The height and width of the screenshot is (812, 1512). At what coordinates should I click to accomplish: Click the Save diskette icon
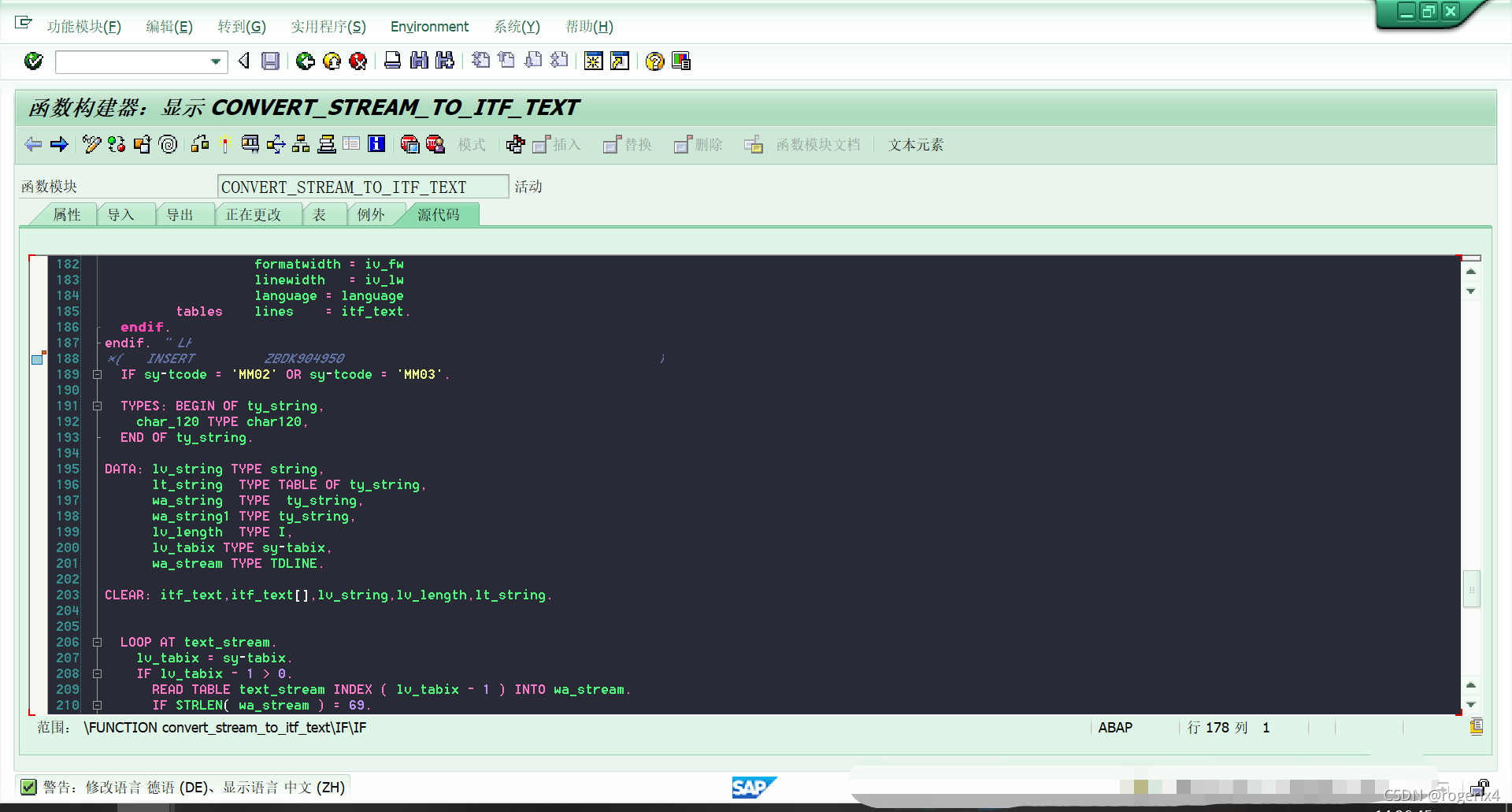point(270,61)
